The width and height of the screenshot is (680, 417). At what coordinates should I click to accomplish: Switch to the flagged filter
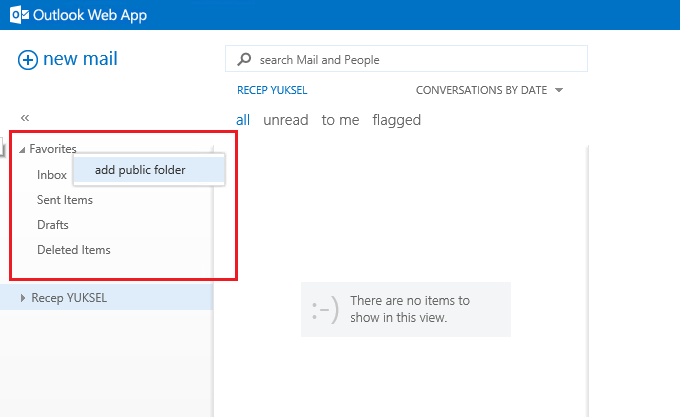396,120
